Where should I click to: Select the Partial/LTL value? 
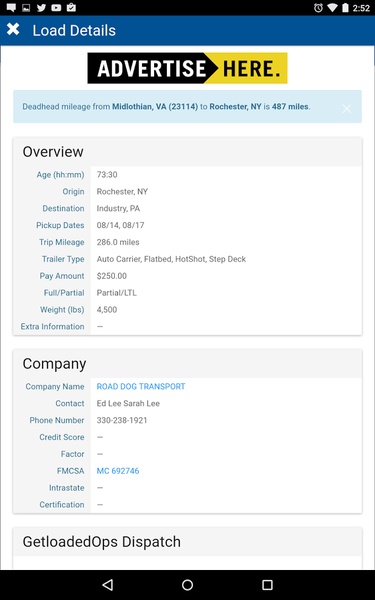tap(116, 293)
